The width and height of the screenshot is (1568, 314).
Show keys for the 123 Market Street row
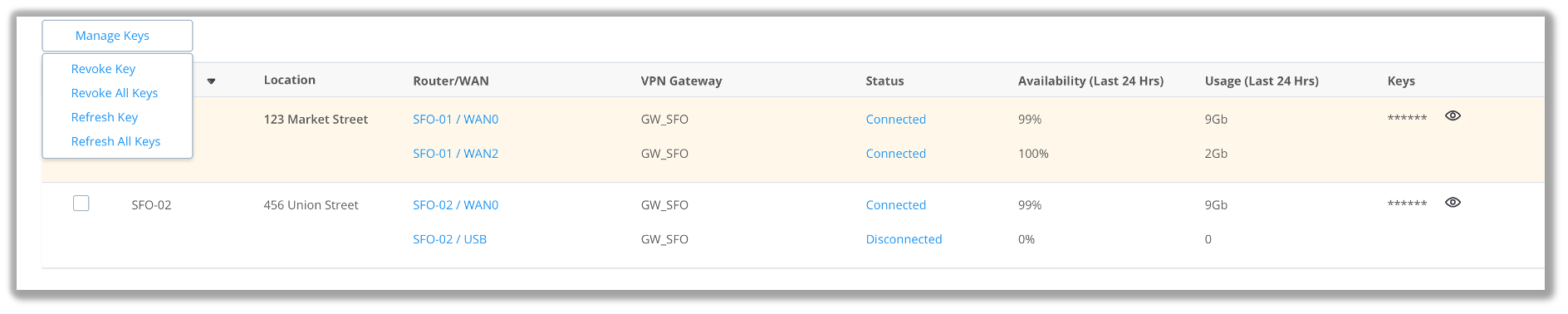[x=1453, y=116]
